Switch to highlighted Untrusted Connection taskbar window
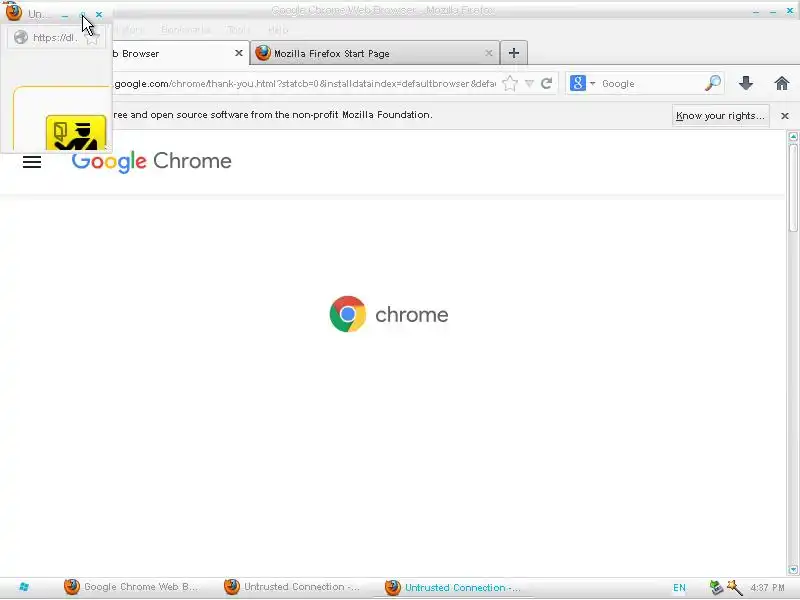This screenshot has width=800, height=600. coord(453,587)
